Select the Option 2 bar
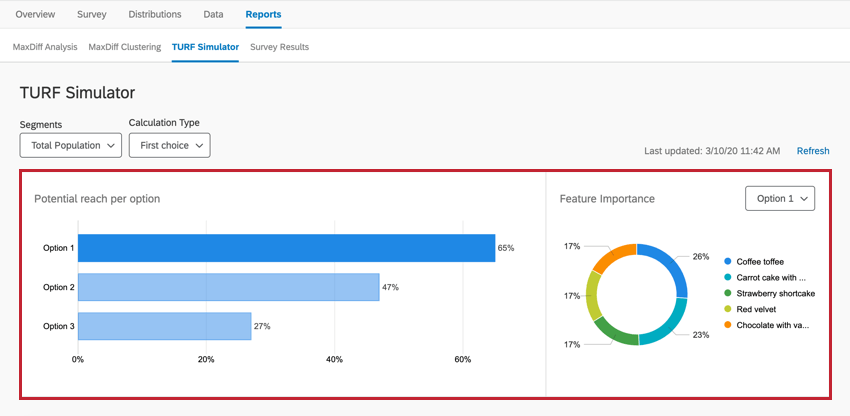The width and height of the screenshot is (850, 416). pyautogui.click(x=228, y=287)
